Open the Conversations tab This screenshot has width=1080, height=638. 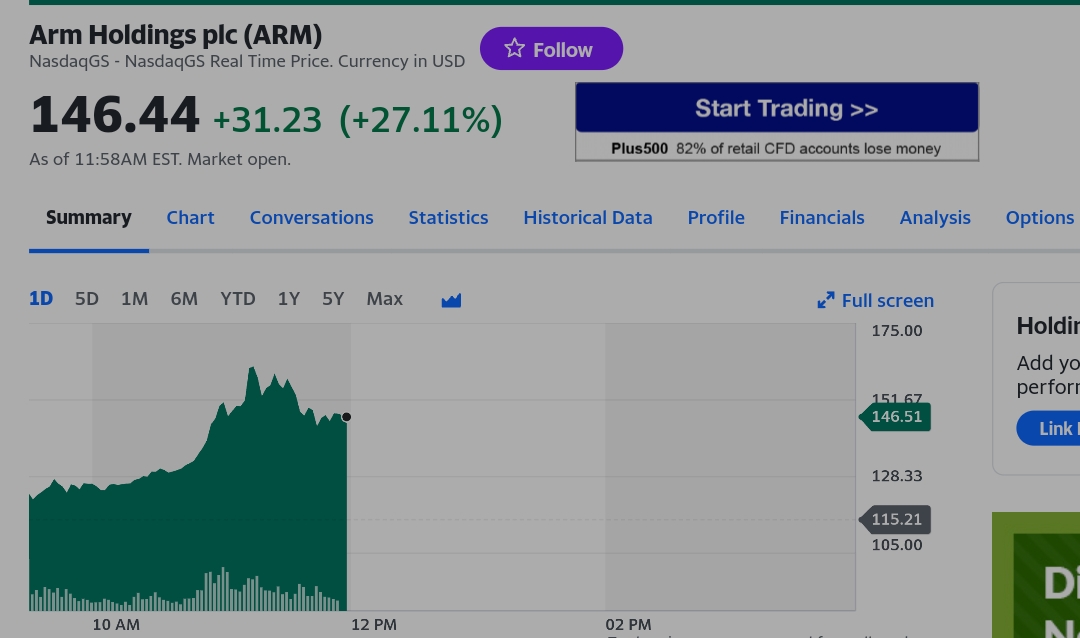[x=311, y=217]
